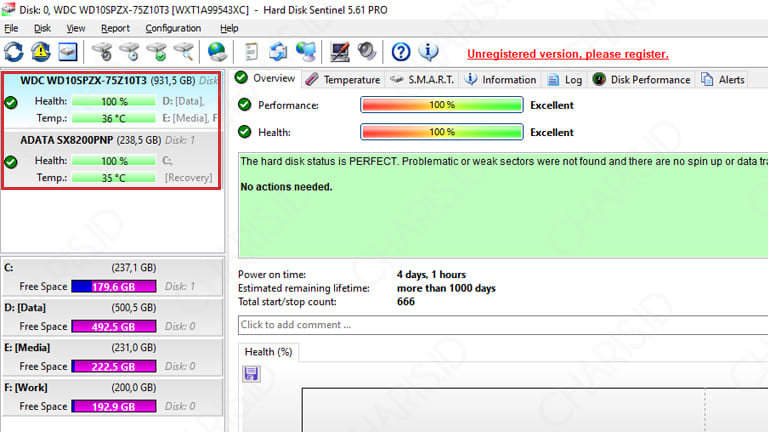Select the F: [Work] partition row
The height and width of the screenshot is (432, 768).
pos(113,397)
